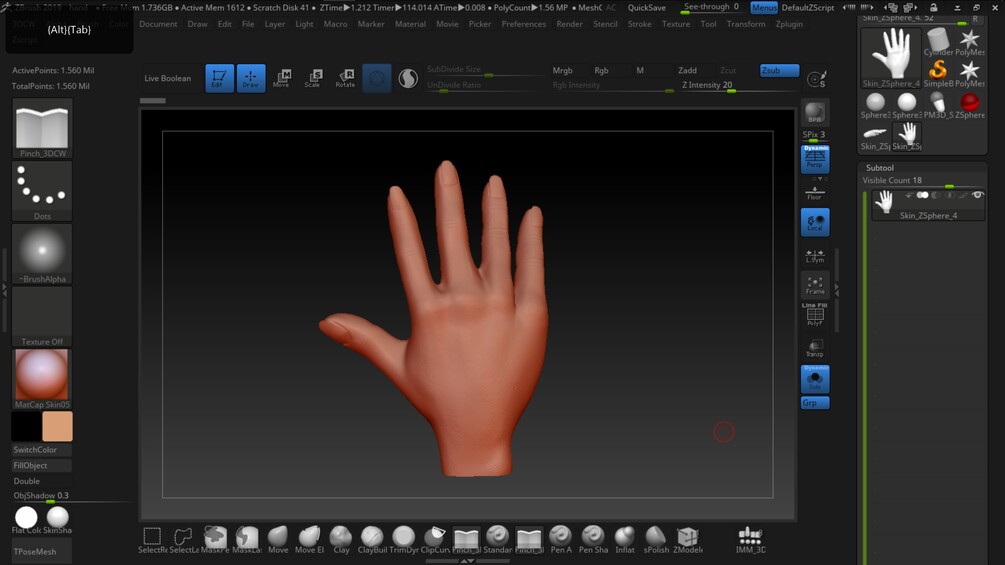The image size is (1005, 565).
Task: Pick the Move Elastic brush
Action: tap(309, 540)
